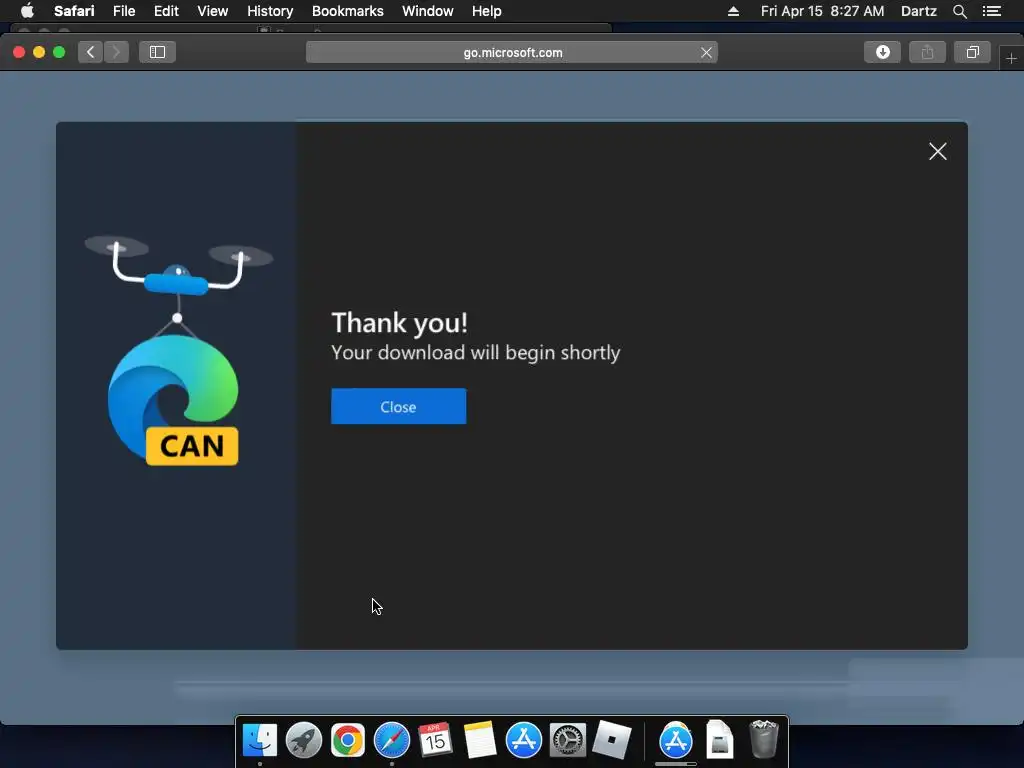Go forward using Safari's forward arrow
Viewport: 1024px width, 768px height.
(x=116, y=52)
